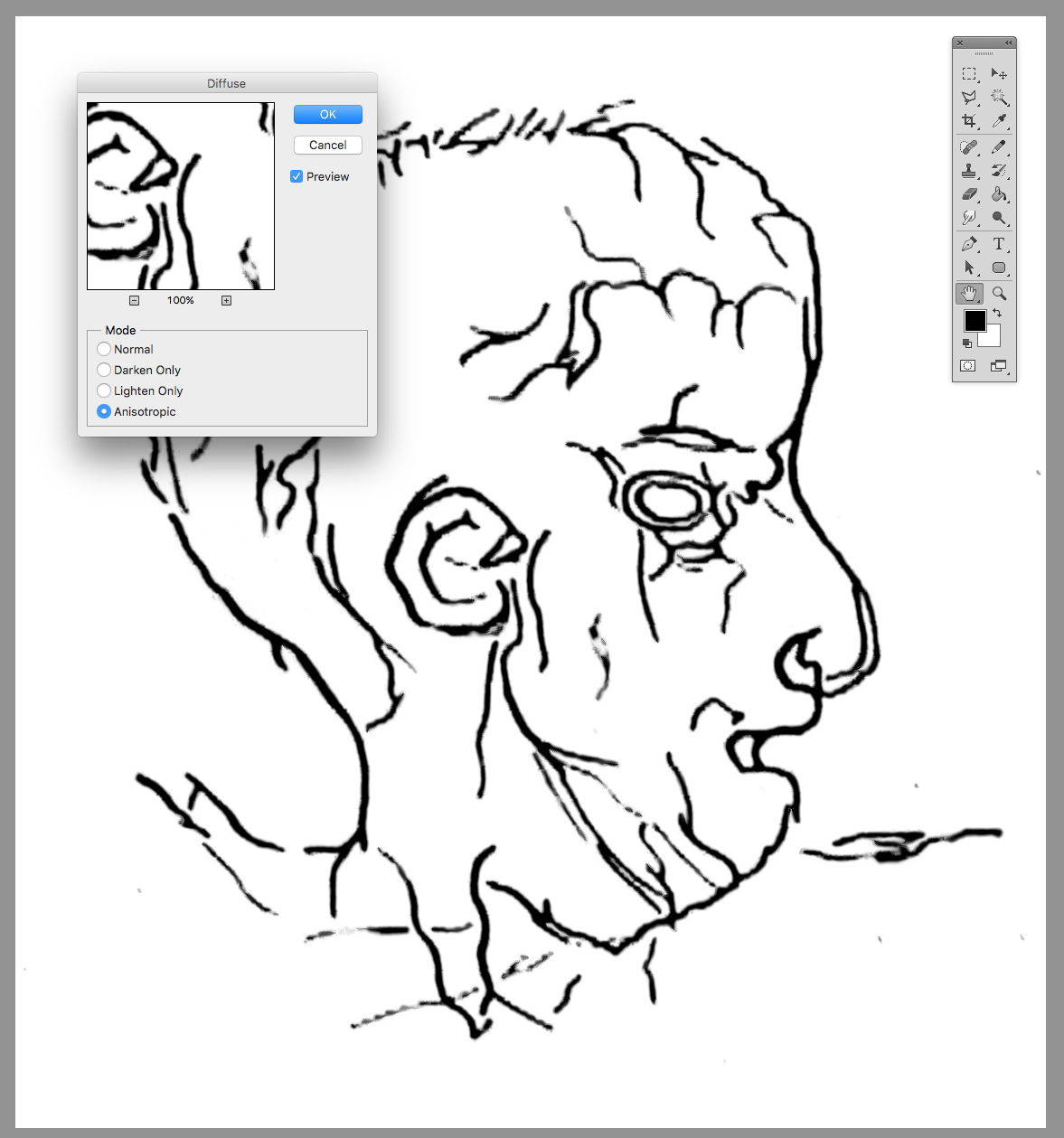1064x1138 pixels.
Task: Select the Rectangular Marquee tool
Action: click(969, 74)
